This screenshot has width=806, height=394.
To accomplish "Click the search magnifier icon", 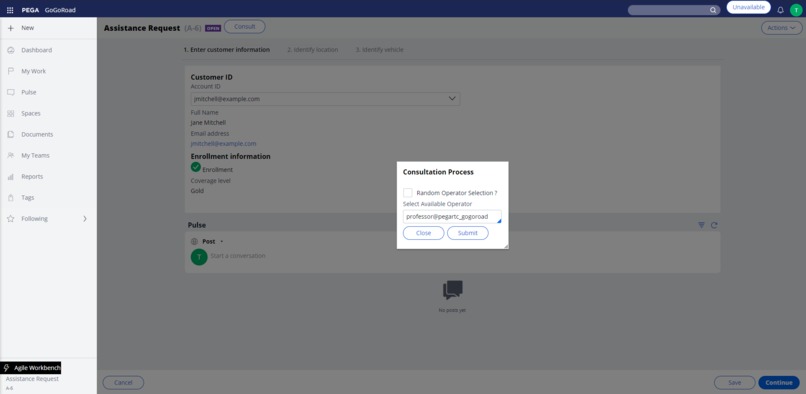I will point(713,10).
